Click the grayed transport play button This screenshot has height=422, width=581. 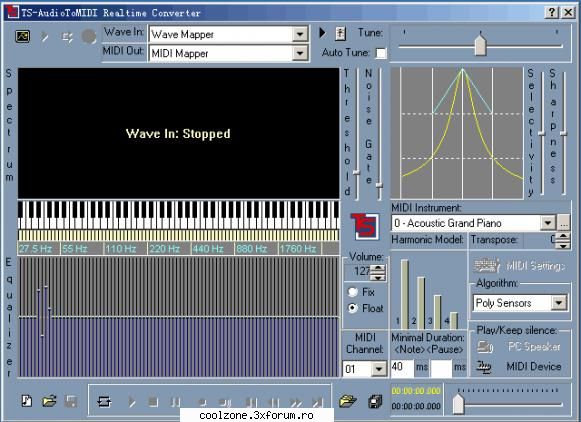[x=132, y=402]
